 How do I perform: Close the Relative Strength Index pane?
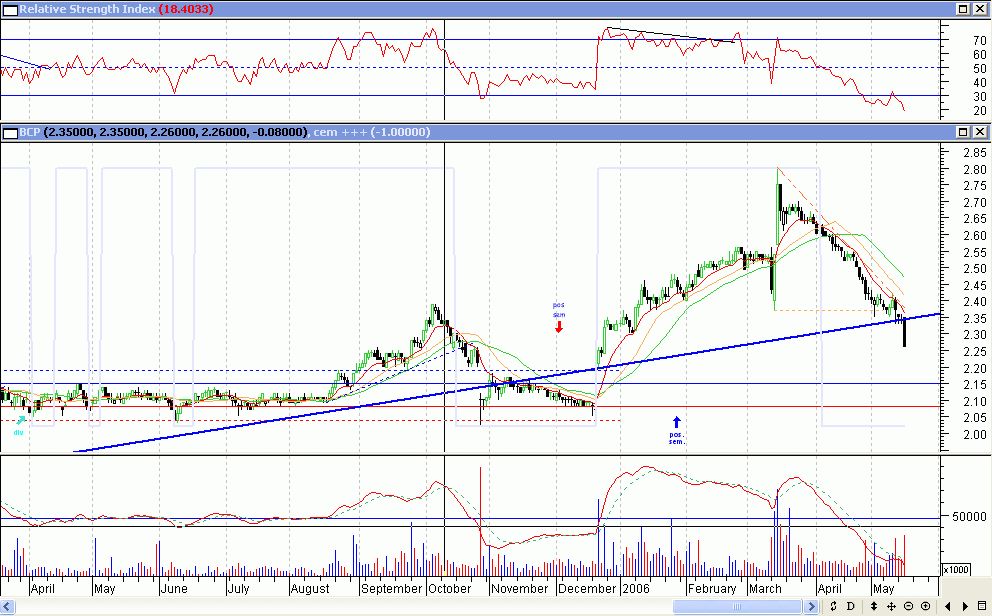[x=980, y=9]
